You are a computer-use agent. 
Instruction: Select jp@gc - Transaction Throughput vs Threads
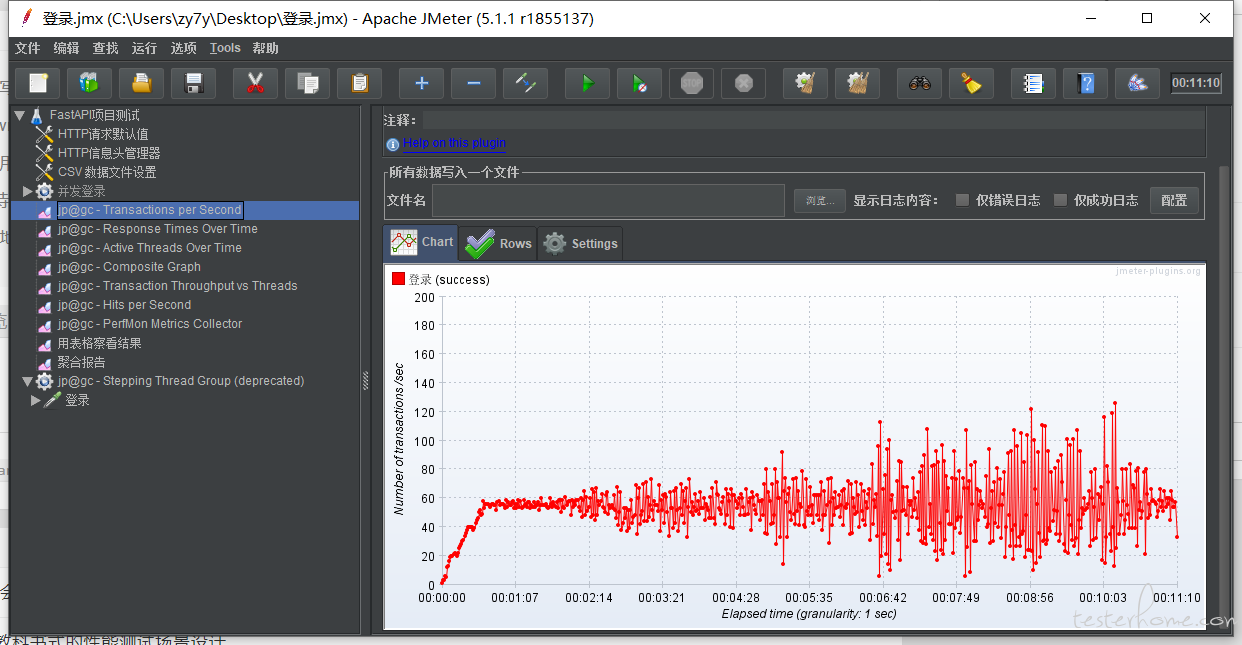(x=178, y=286)
